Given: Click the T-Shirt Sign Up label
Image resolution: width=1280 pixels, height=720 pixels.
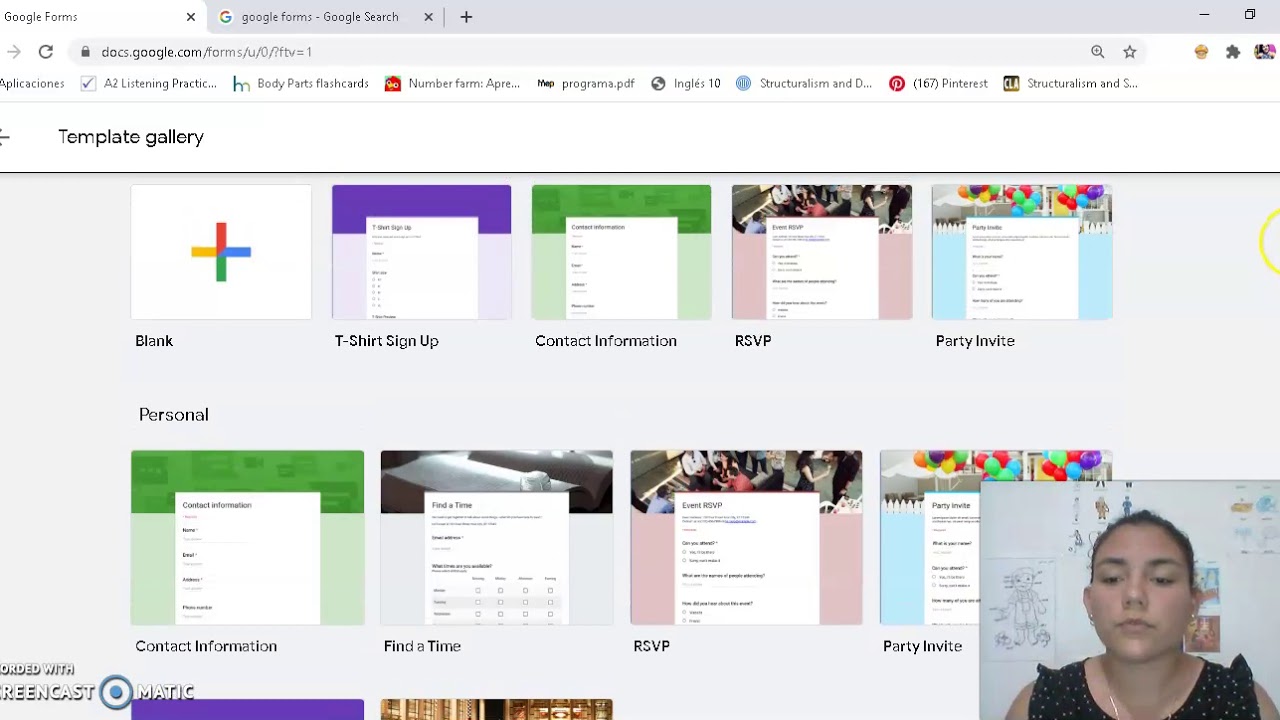Looking at the screenshot, I should (387, 341).
